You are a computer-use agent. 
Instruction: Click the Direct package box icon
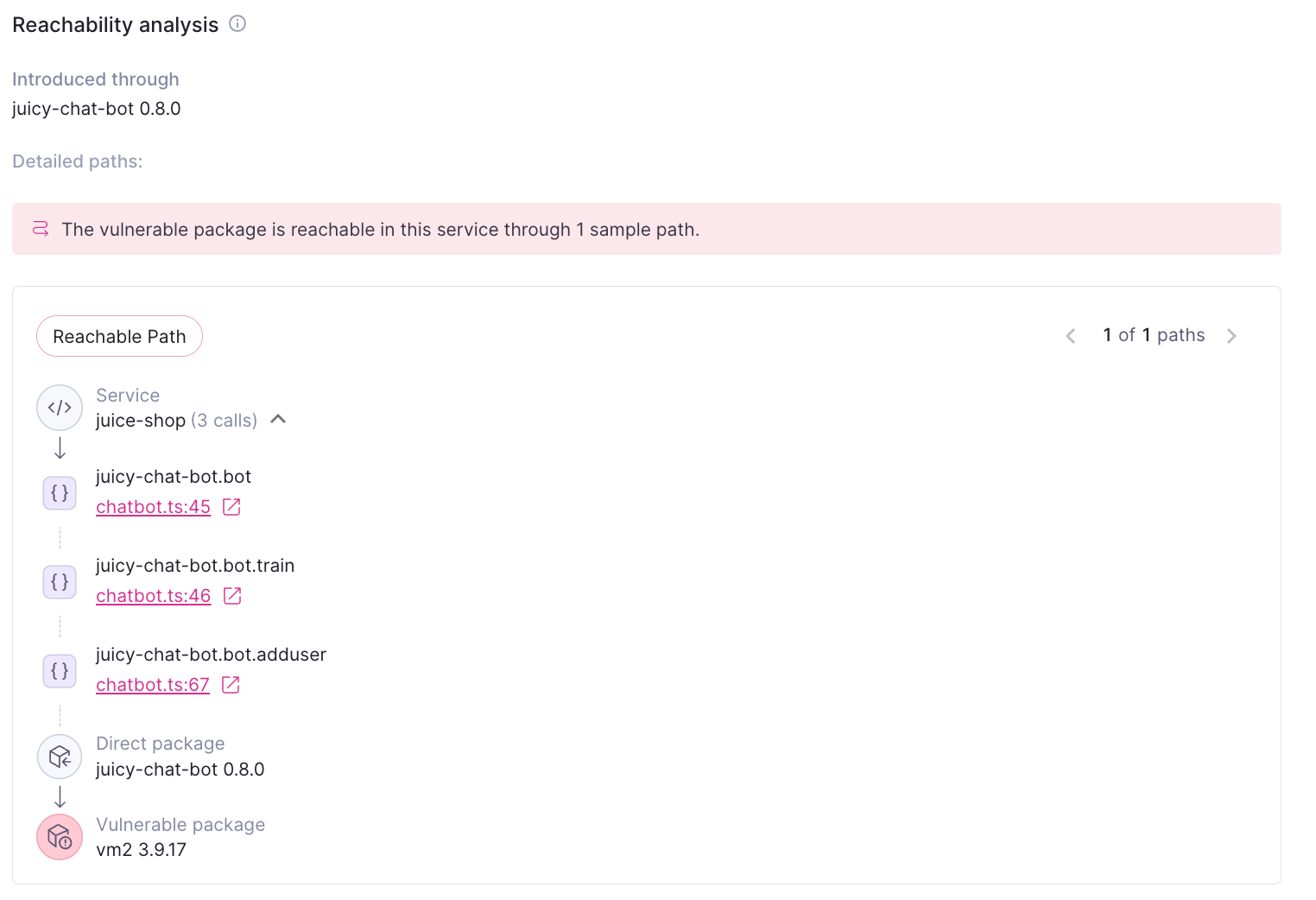point(60,757)
